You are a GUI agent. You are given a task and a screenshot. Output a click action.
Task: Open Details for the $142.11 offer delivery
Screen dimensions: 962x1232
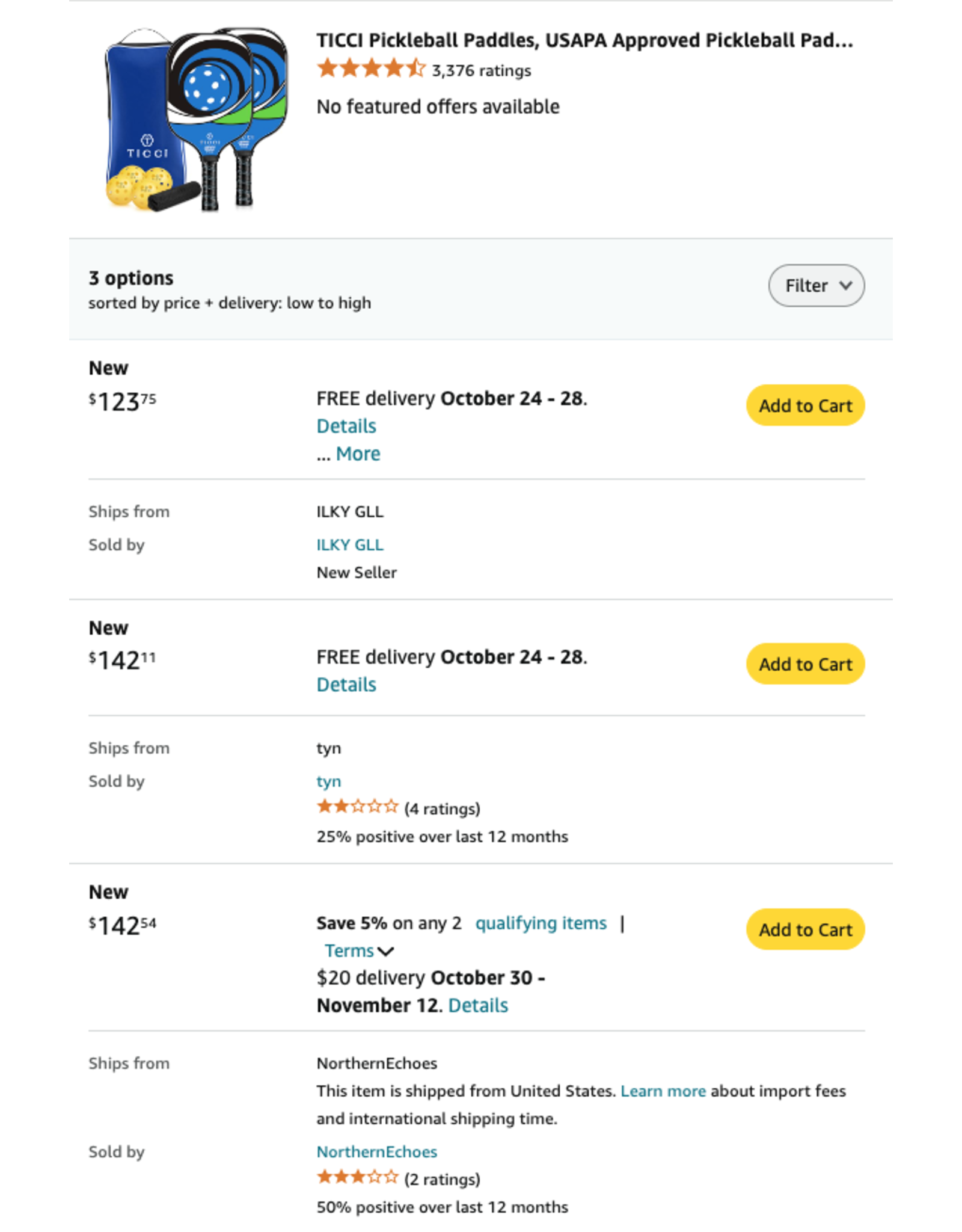pos(346,685)
